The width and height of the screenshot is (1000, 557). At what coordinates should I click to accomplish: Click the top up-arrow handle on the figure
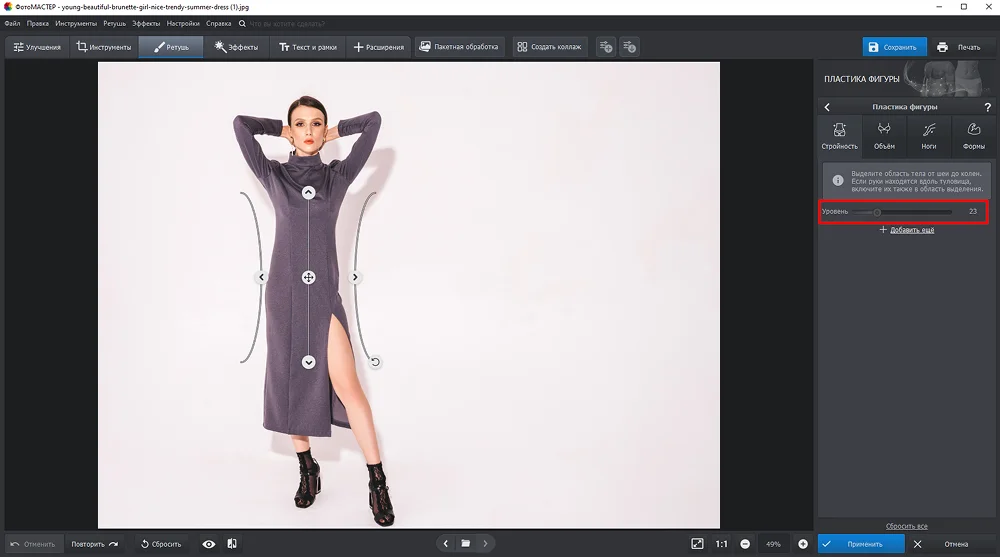(x=308, y=193)
